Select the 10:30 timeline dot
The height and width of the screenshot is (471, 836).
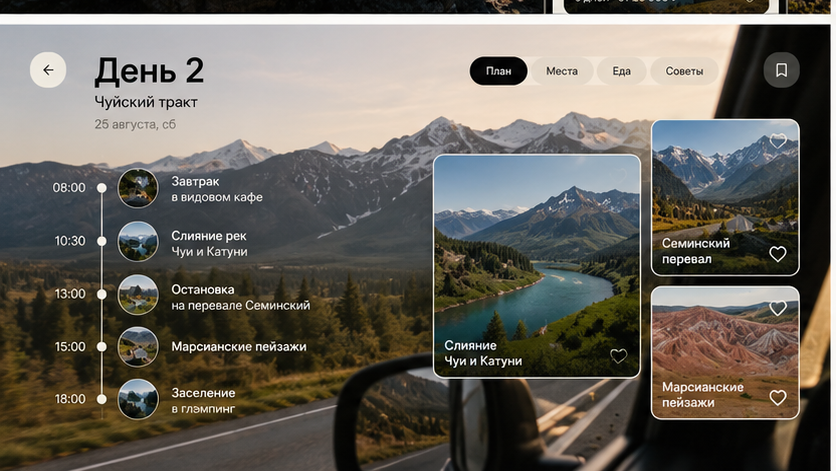101,241
